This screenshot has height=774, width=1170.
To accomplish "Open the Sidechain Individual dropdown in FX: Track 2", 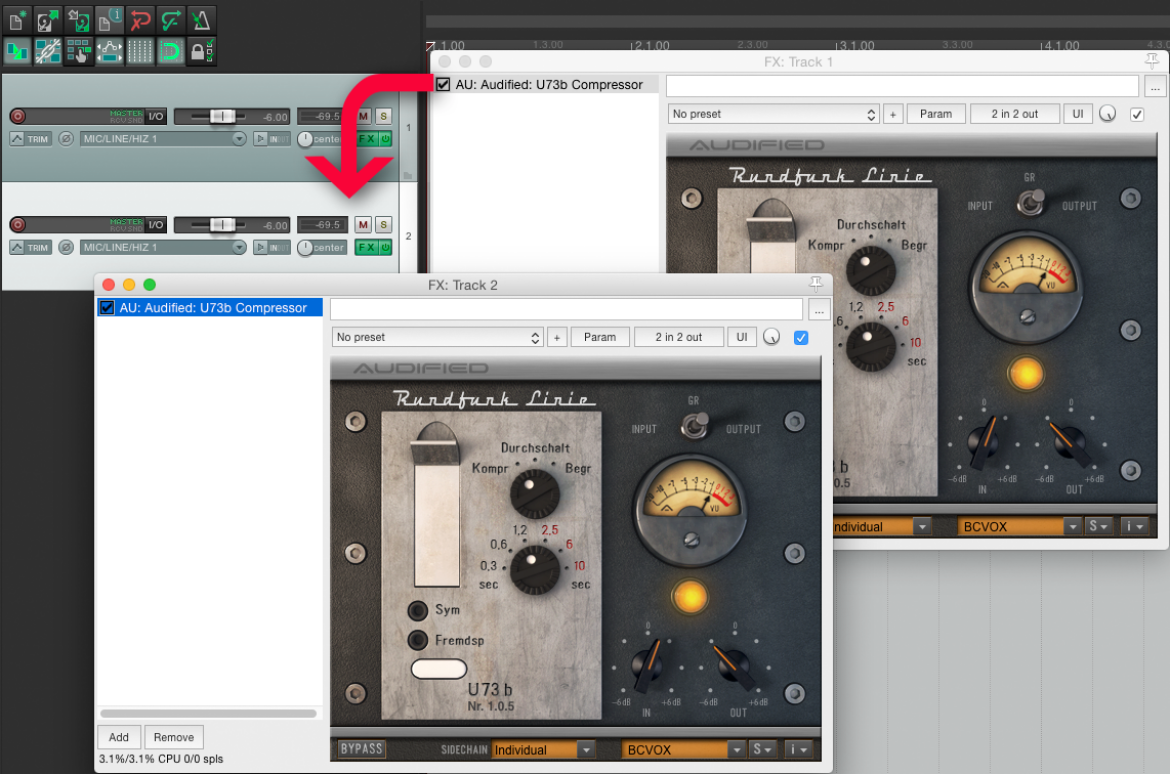I will coord(543,749).
